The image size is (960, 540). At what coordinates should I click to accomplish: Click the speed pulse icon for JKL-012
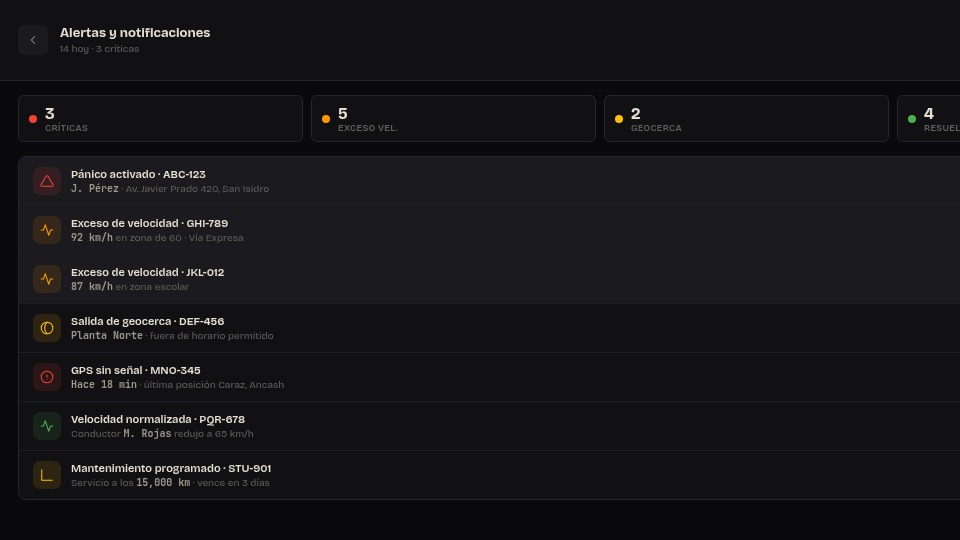(x=47, y=279)
